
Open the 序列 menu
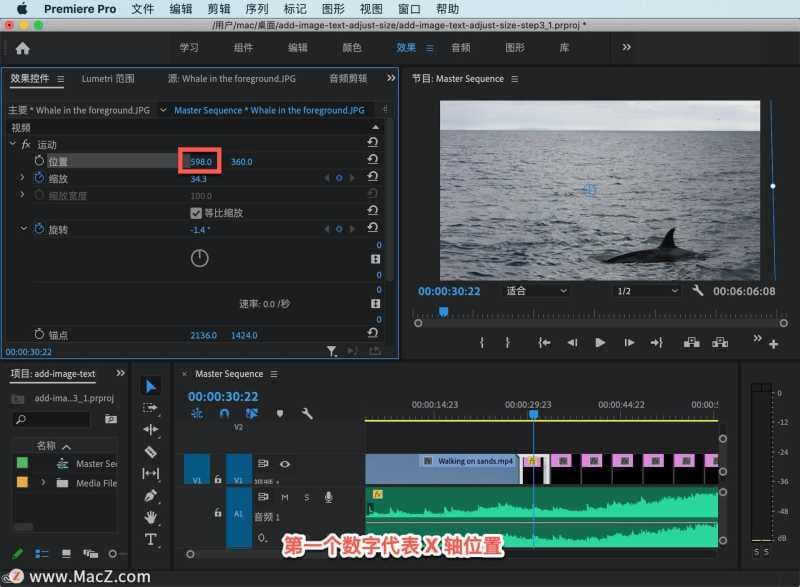(256, 8)
